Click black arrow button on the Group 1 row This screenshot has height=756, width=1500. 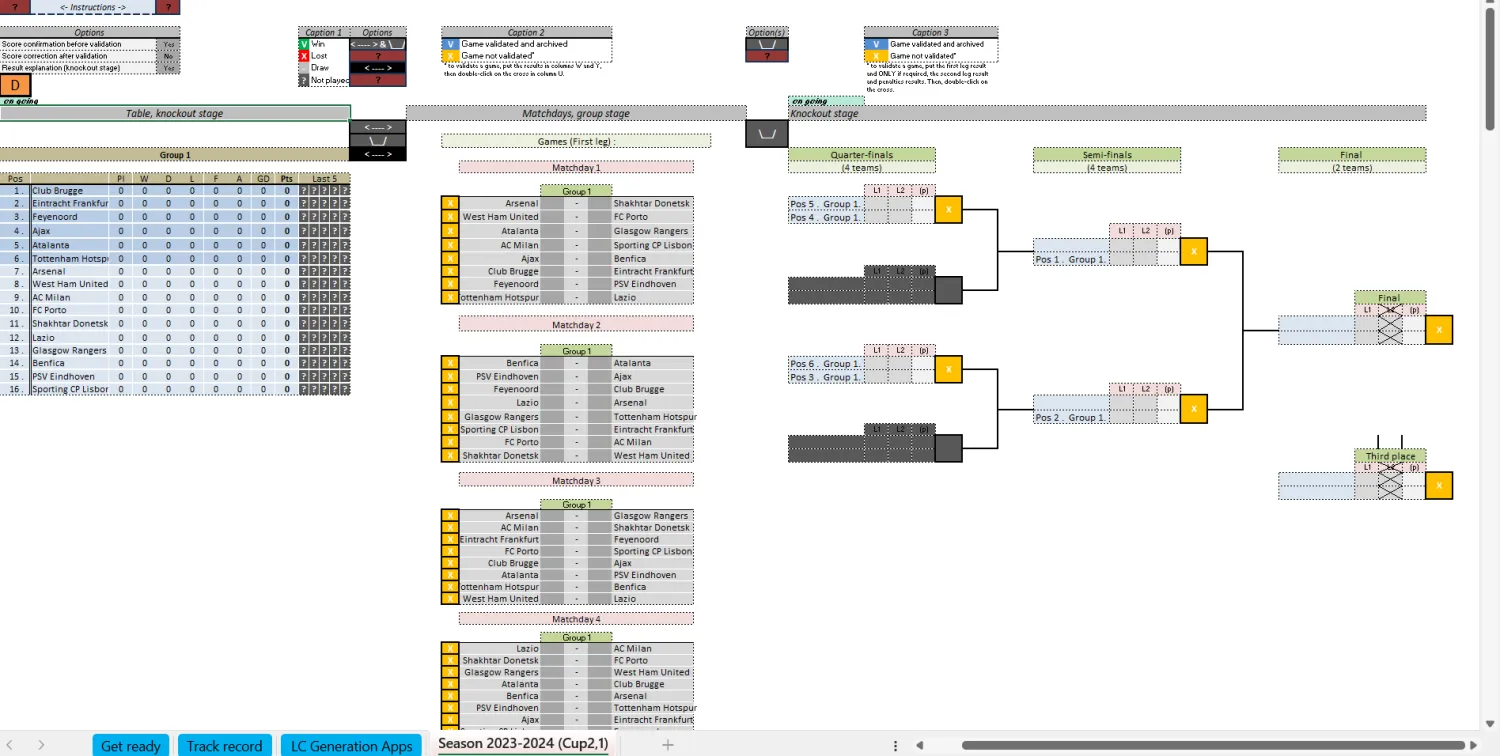[377, 155]
